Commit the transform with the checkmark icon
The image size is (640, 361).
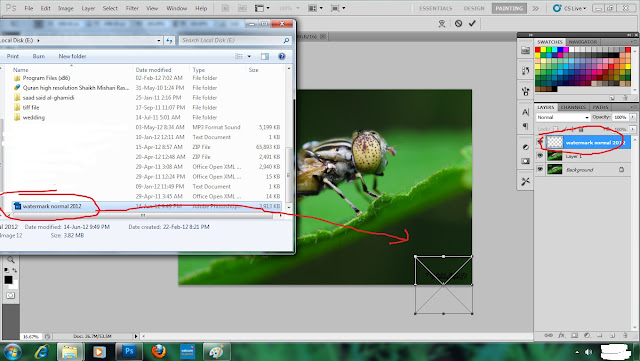click(472, 23)
